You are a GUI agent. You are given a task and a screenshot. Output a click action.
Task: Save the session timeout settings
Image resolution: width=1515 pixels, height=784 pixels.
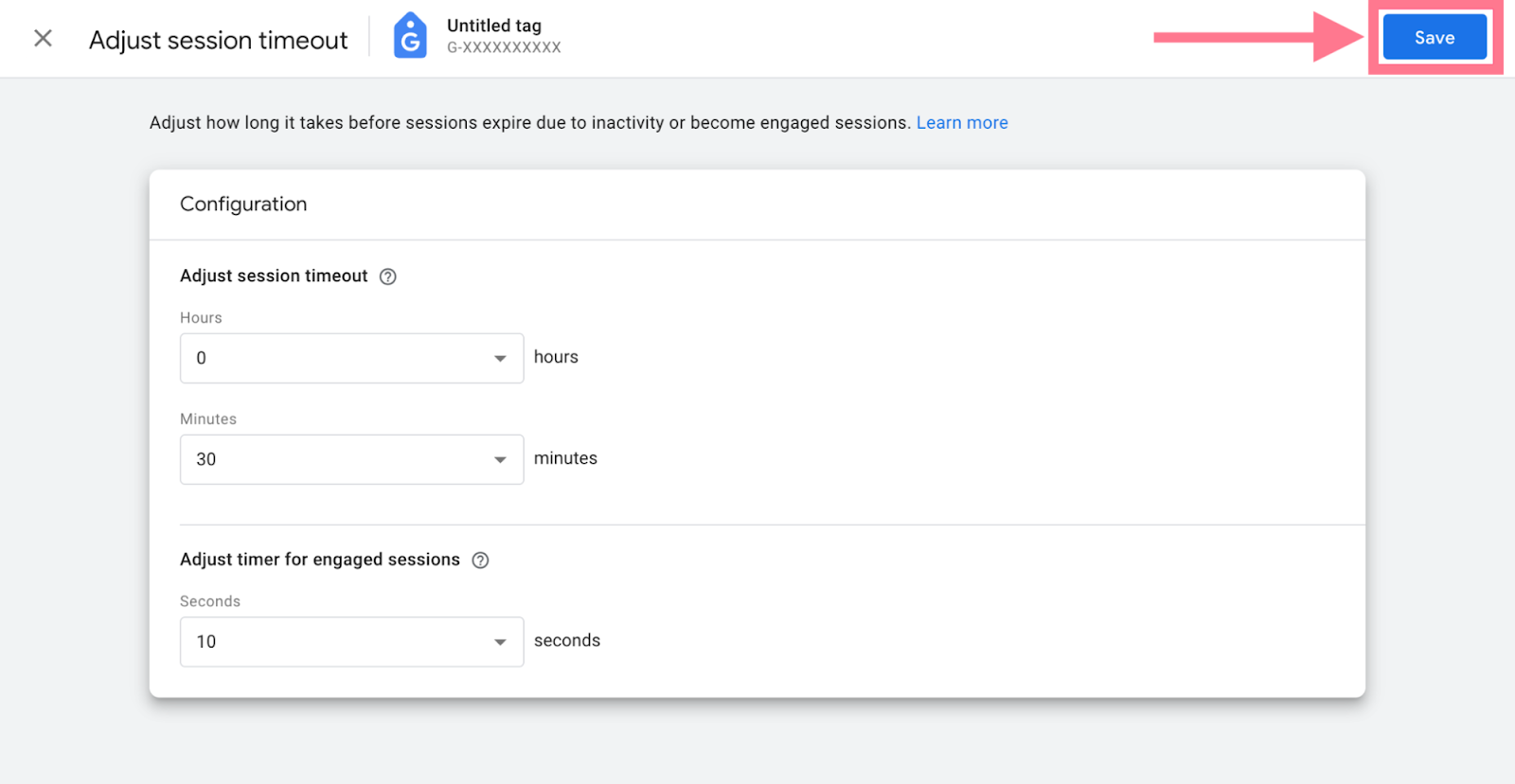[1434, 38]
